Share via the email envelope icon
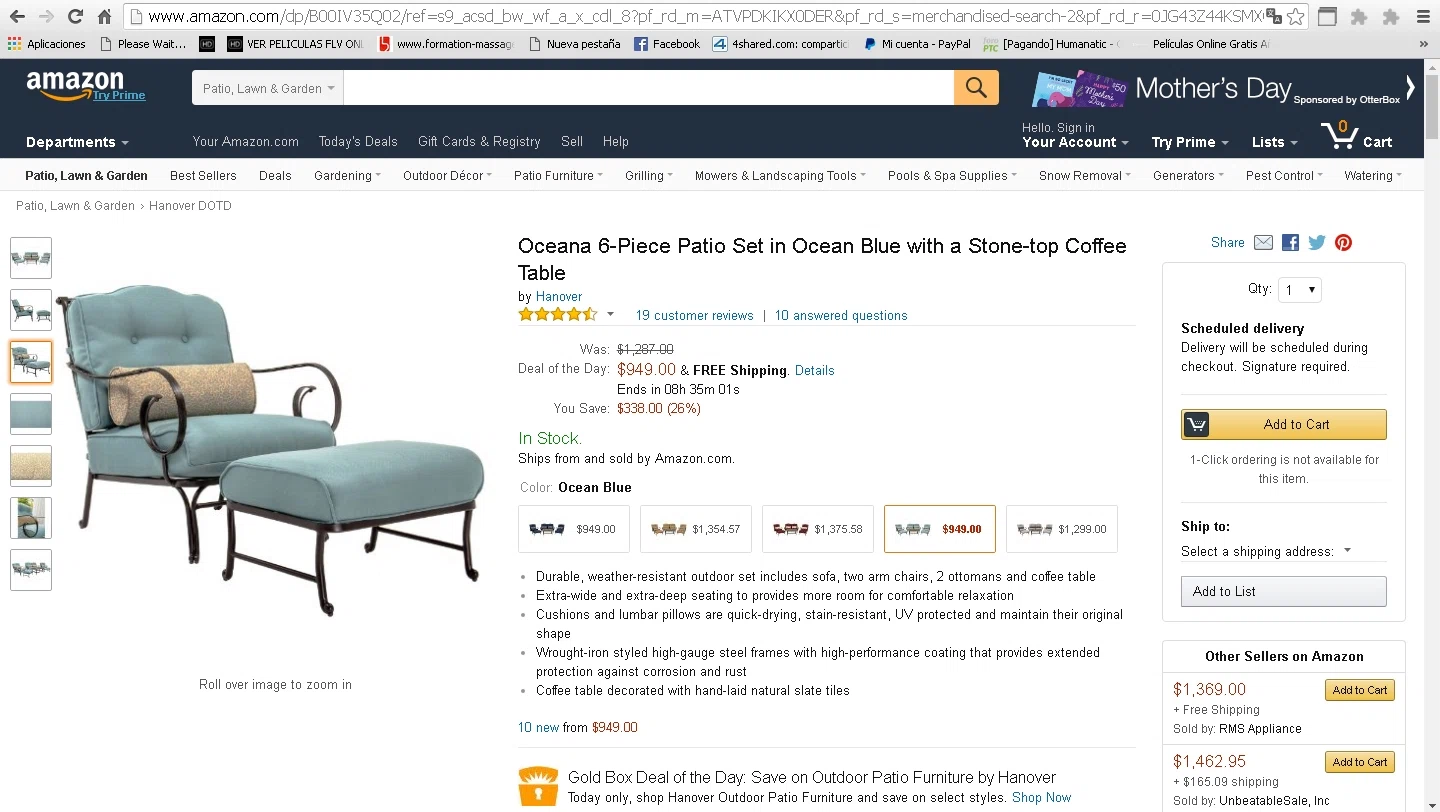The width and height of the screenshot is (1440, 812). click(1263, 243)
